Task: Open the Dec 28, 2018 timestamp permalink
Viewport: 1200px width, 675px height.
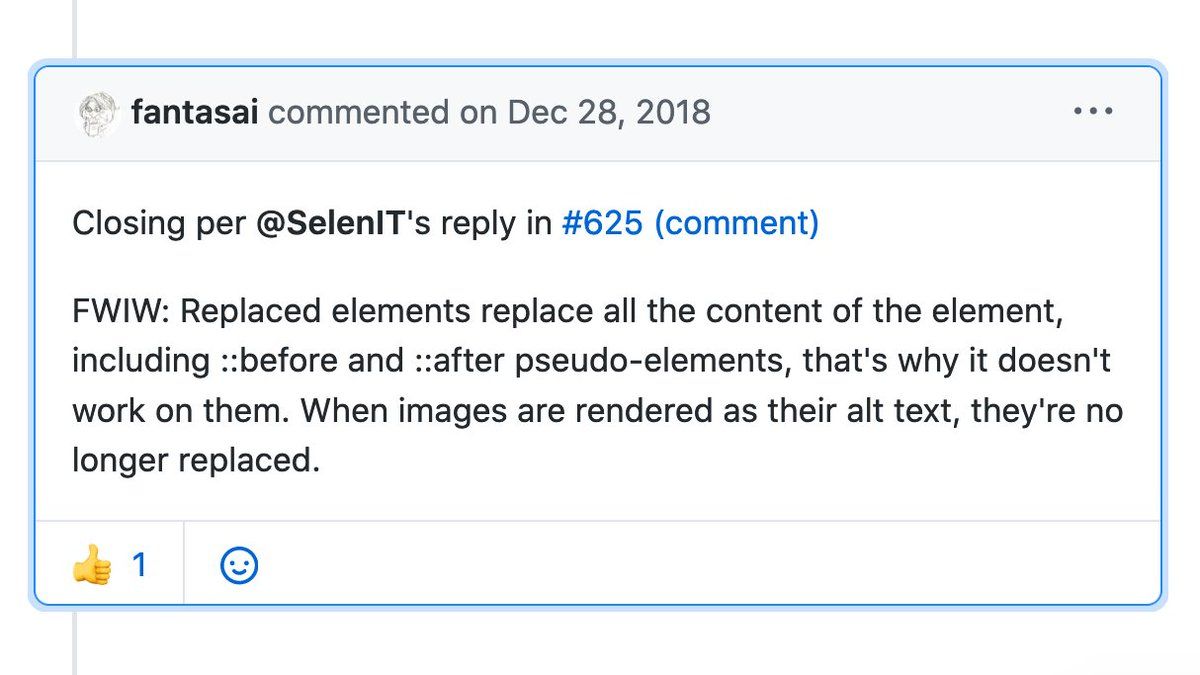Action: [609, 113]
